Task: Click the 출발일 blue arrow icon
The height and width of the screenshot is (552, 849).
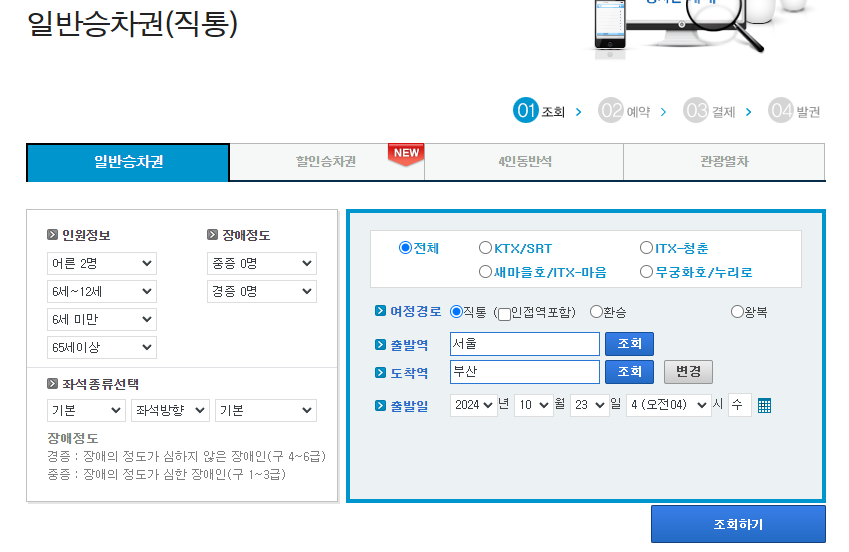Action: click(380, 406)
